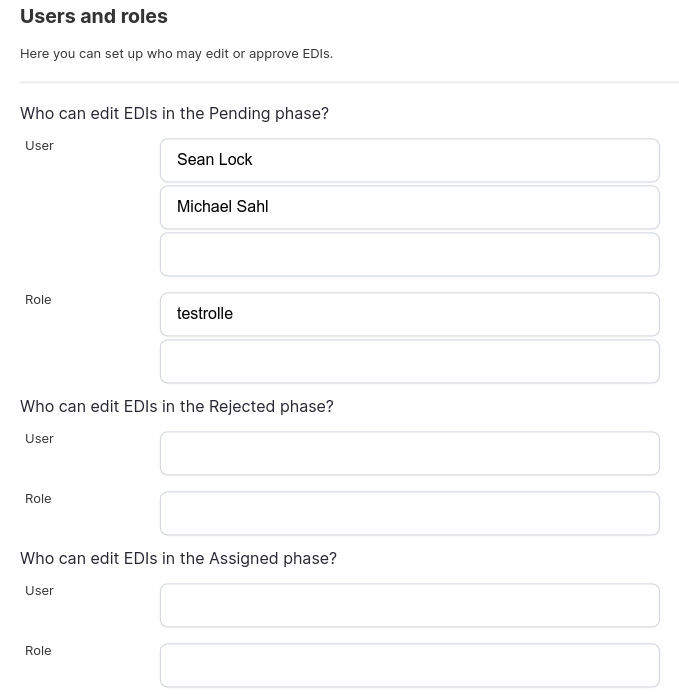
Task: Click the Rejected phase question heading
Action: click(177, 407)
